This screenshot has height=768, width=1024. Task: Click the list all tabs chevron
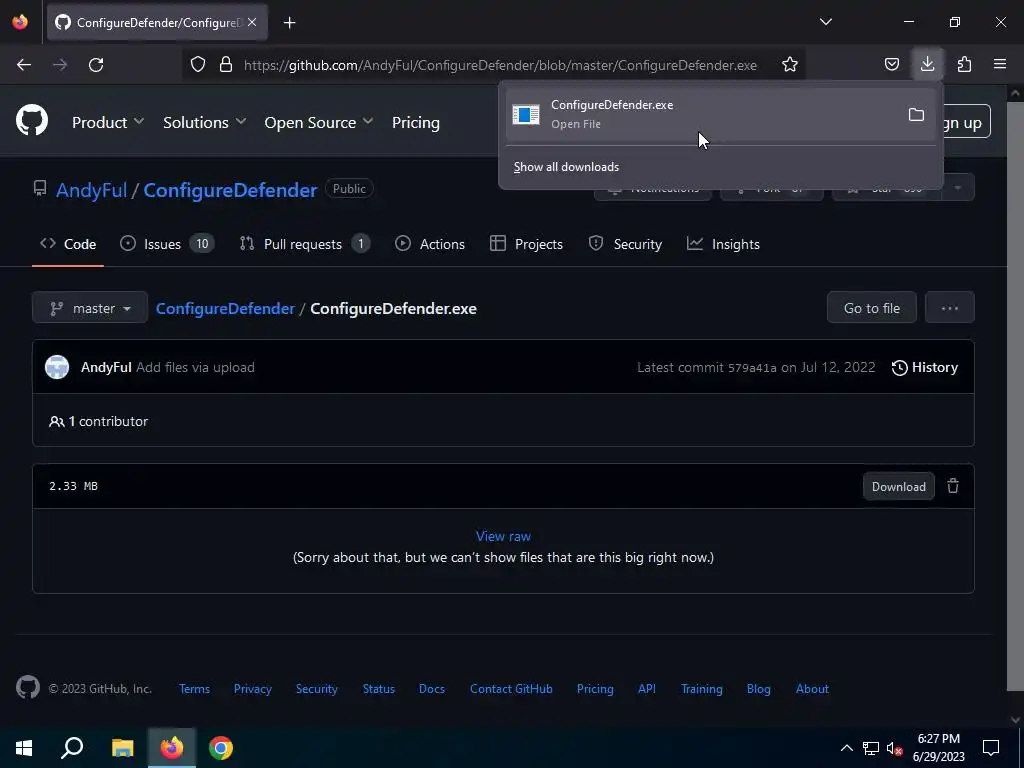click(825, 22)
